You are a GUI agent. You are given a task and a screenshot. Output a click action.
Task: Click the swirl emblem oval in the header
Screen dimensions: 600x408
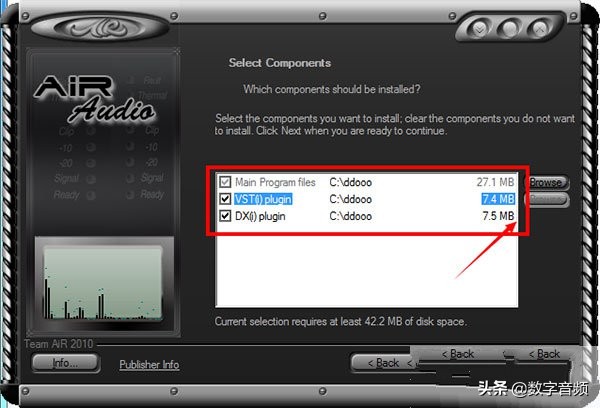100,27
